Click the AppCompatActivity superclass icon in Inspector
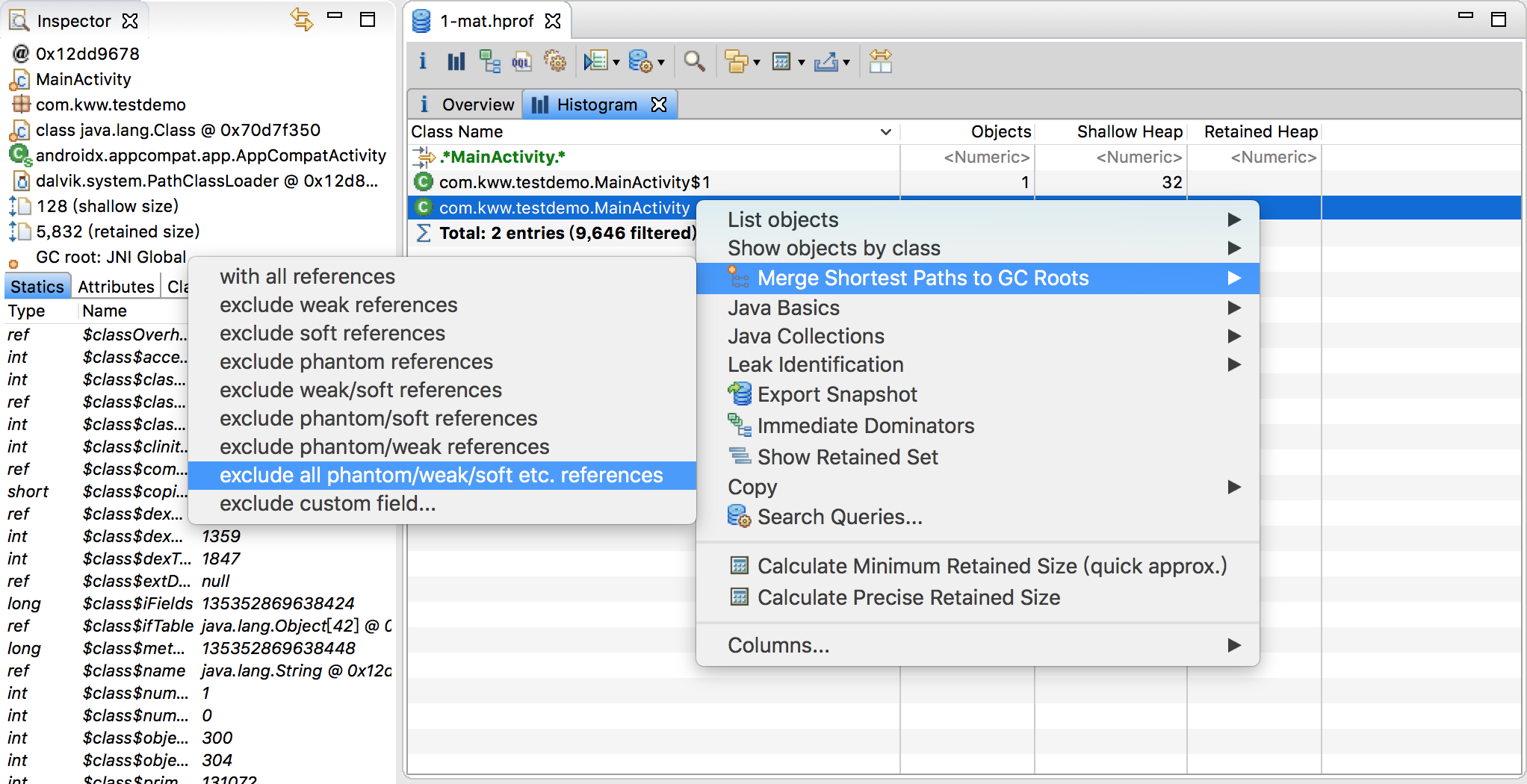 [x=20, y=155]
